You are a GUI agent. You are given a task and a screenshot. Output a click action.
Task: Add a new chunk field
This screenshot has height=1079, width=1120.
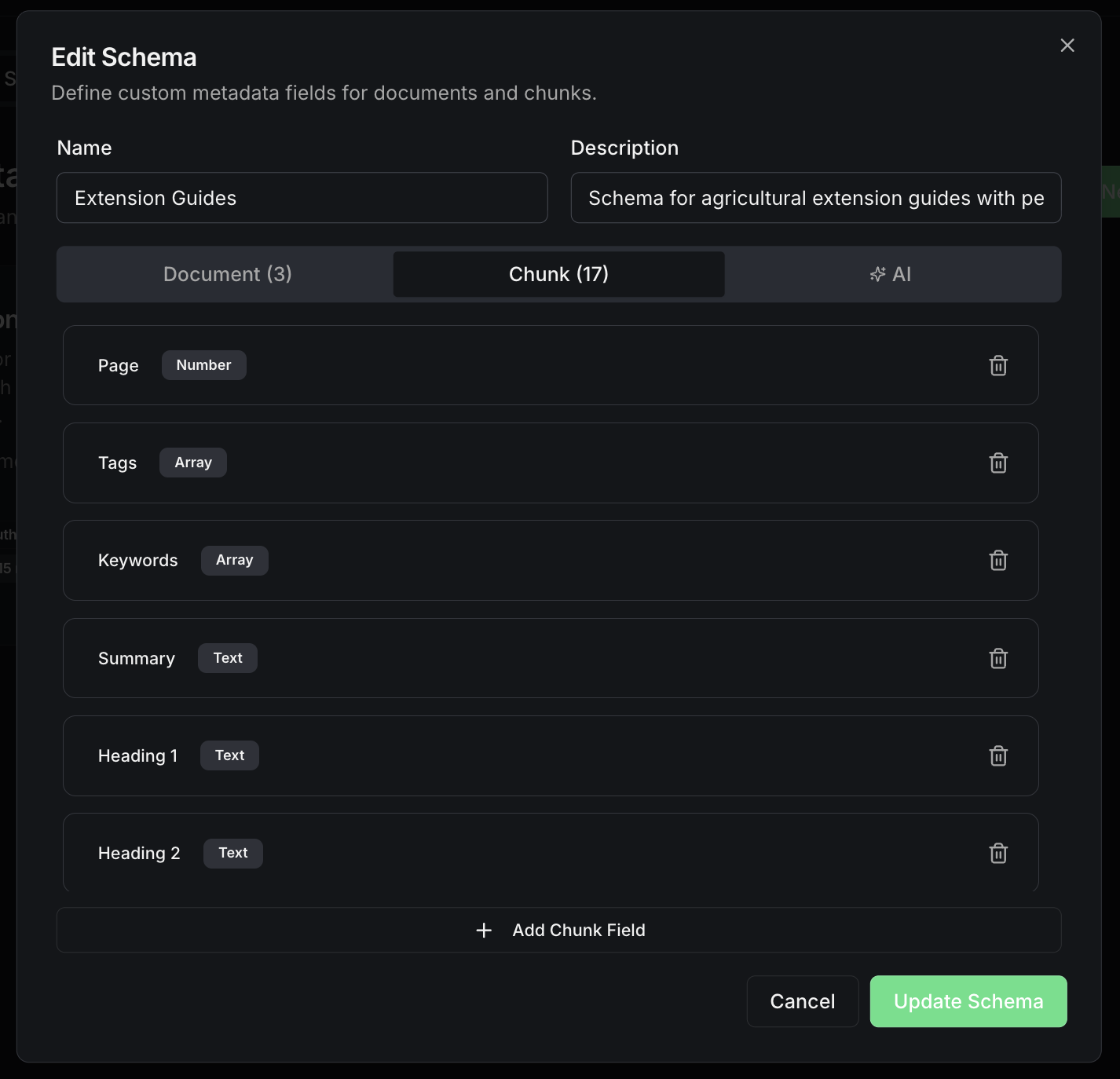(558, 930)
